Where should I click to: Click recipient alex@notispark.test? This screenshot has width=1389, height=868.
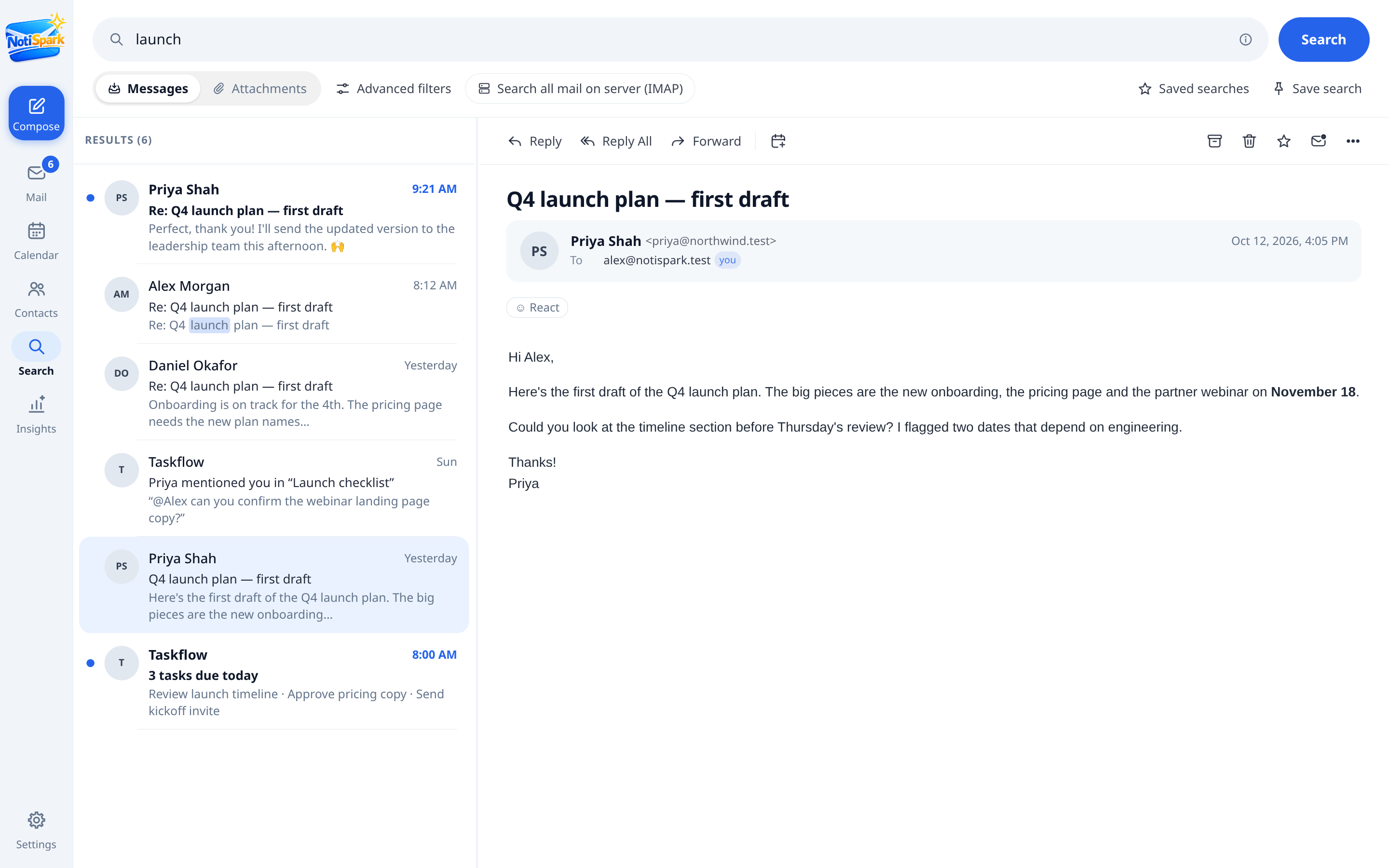pyautogui.click(x=656, y=260)
